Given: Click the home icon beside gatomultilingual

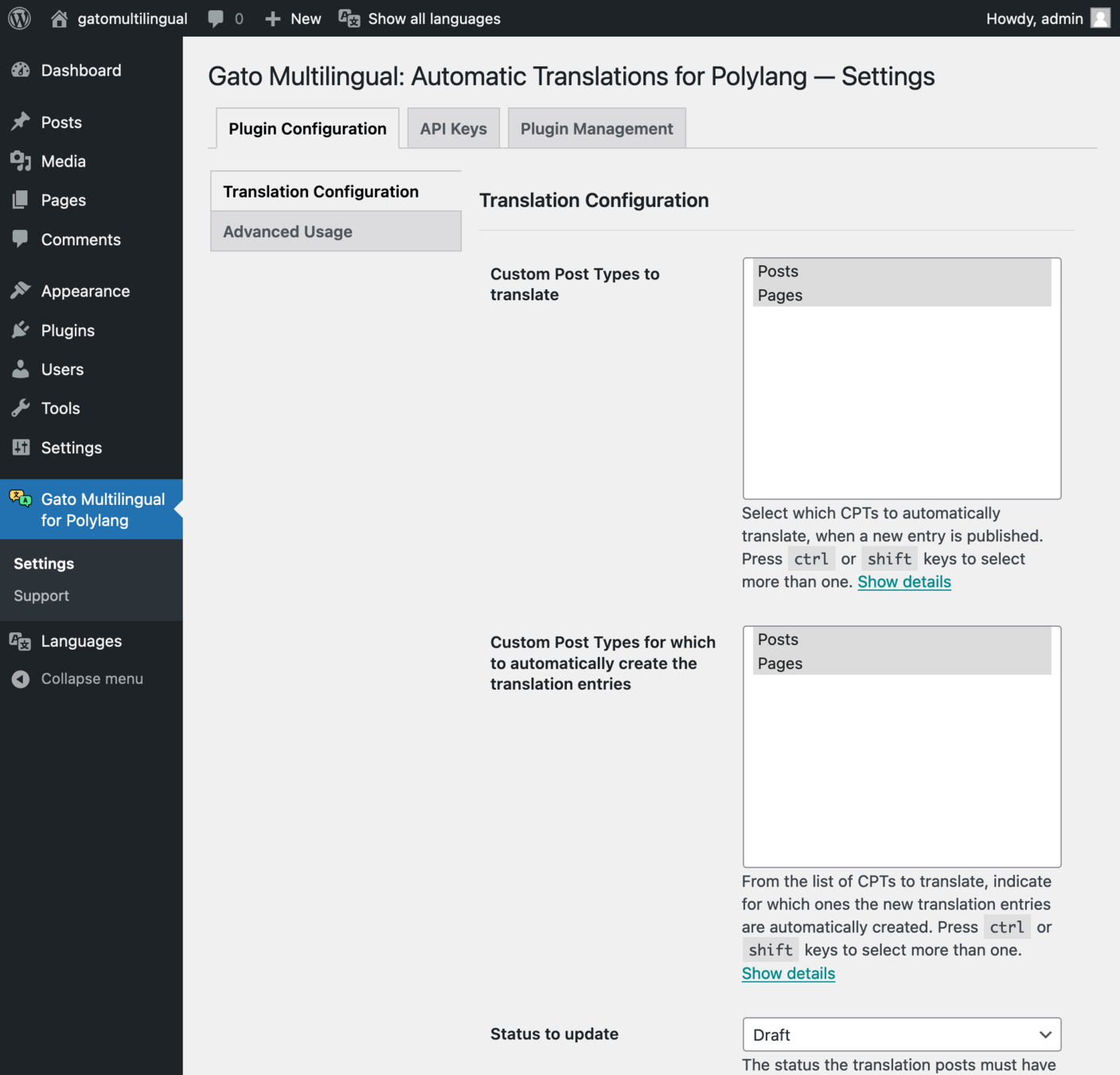Looking at the screenshot, I should pos(59,18).
